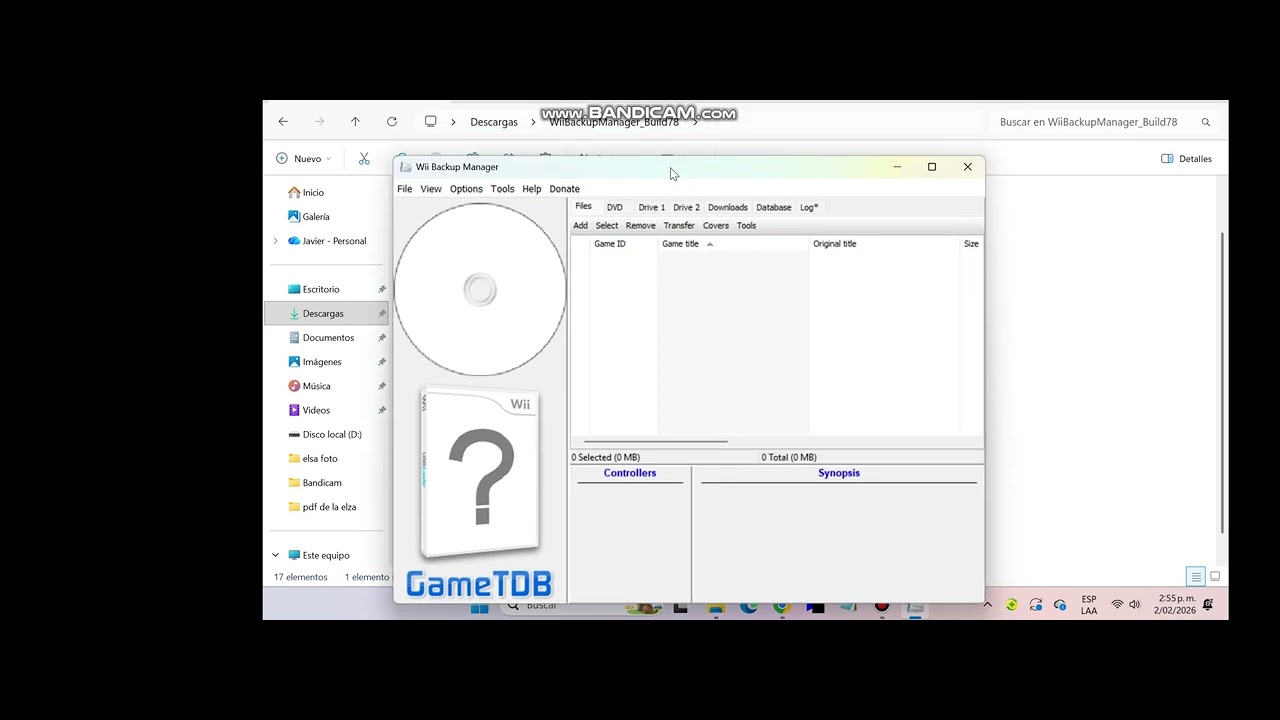Open Imágenes in the navigation pane

pyautogui.click(x=326, y=362)
